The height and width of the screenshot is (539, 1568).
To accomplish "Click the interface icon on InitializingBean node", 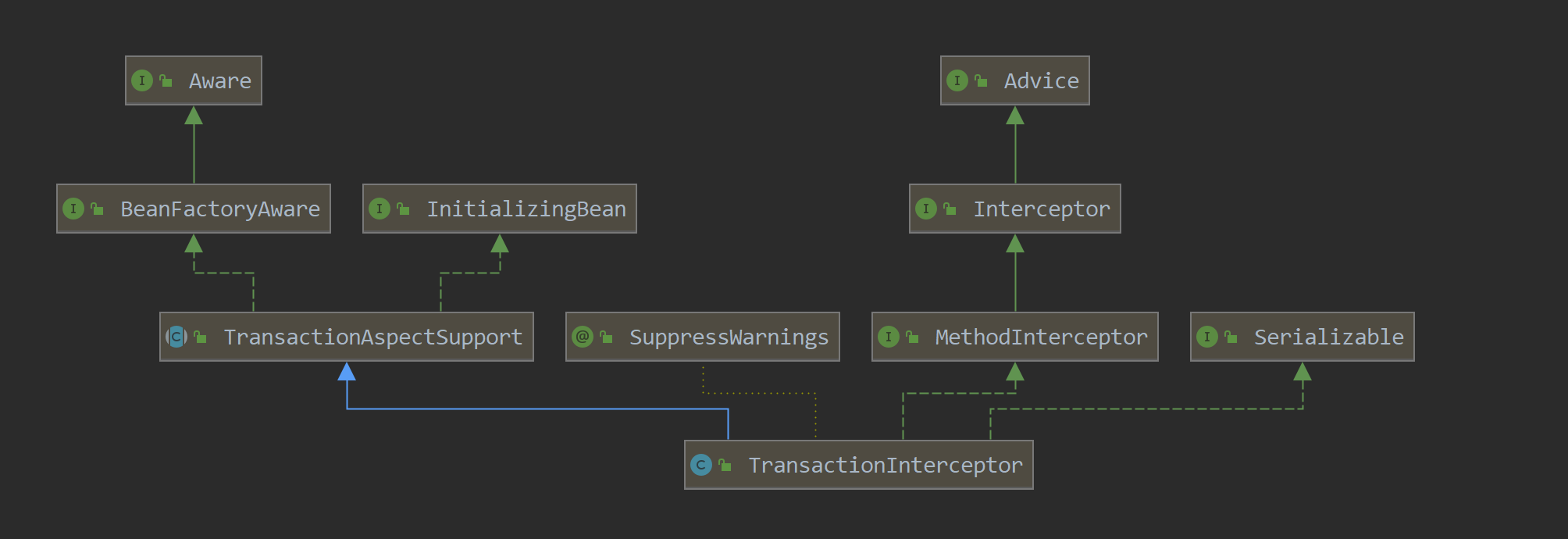I will coord(379,209).
